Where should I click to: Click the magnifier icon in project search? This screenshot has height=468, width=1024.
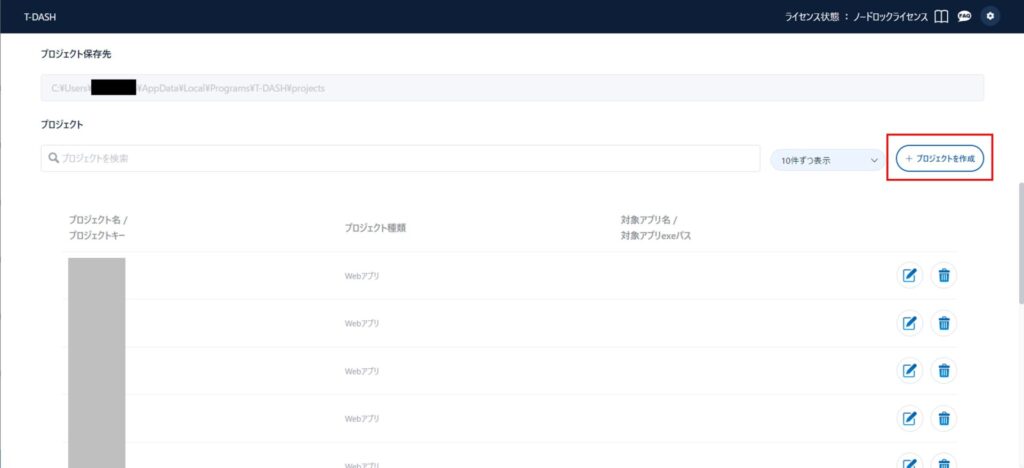click(x=53, y=158)
